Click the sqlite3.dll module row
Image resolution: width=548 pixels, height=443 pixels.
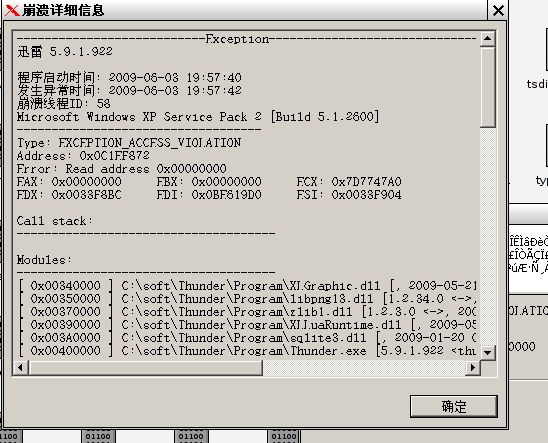247,337
